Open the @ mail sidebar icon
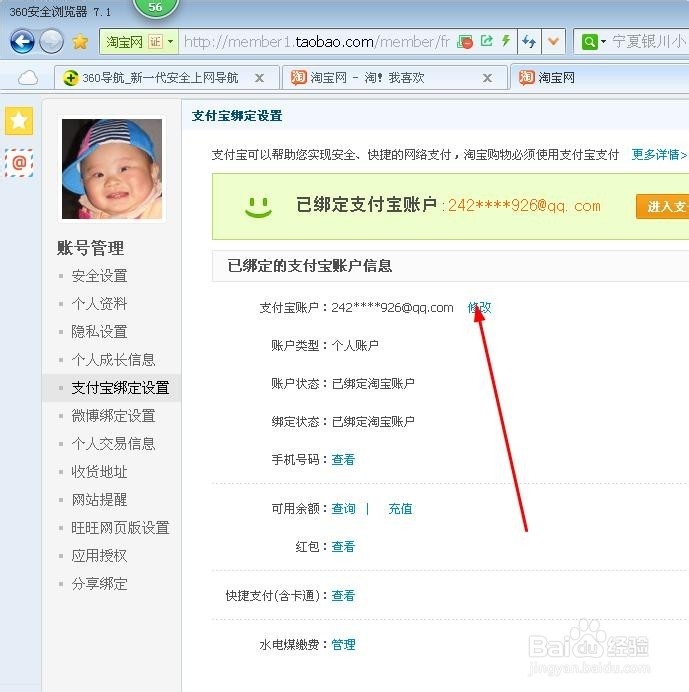689x692 pixels. pos(19,163)
